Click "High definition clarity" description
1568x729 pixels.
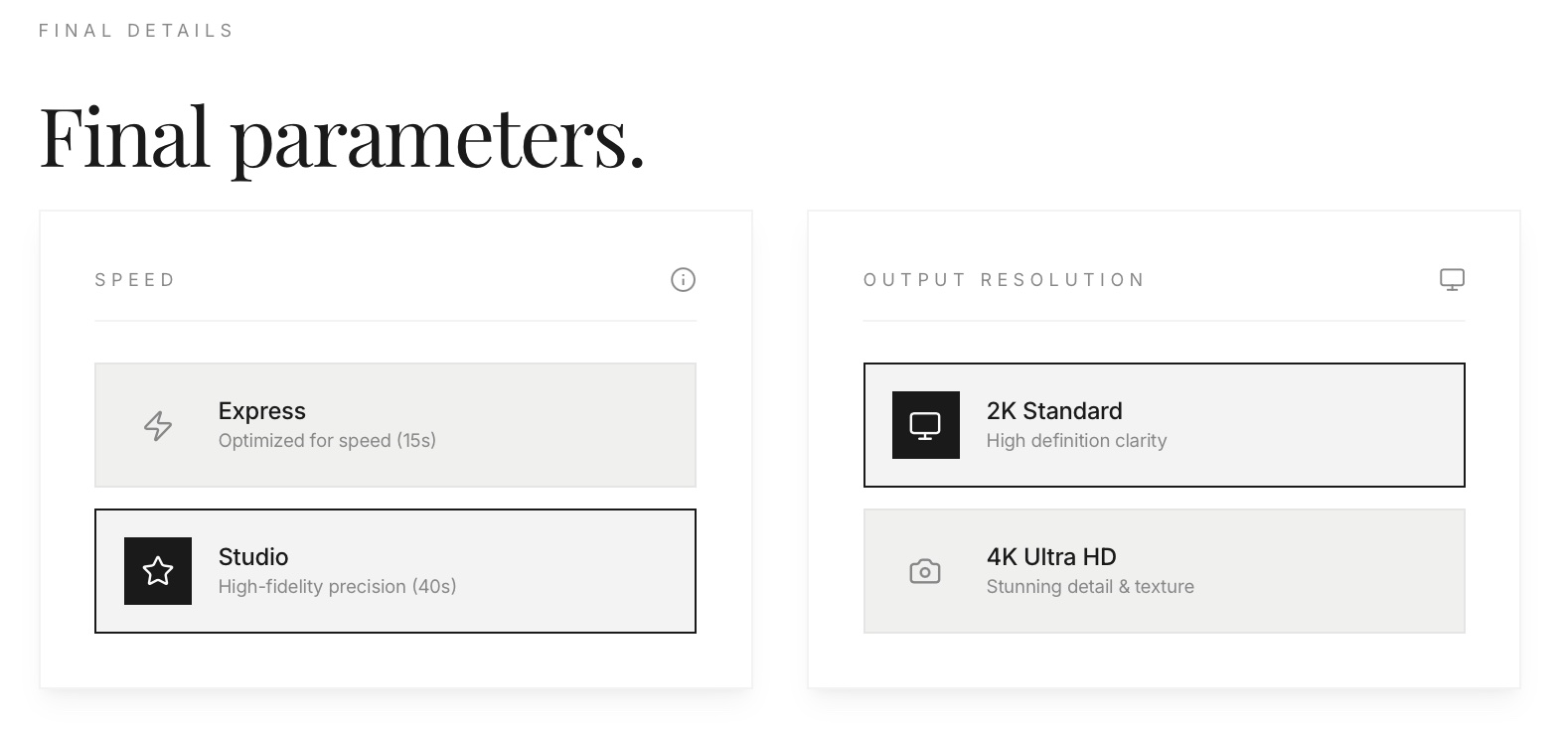[x=1076, y=441]
